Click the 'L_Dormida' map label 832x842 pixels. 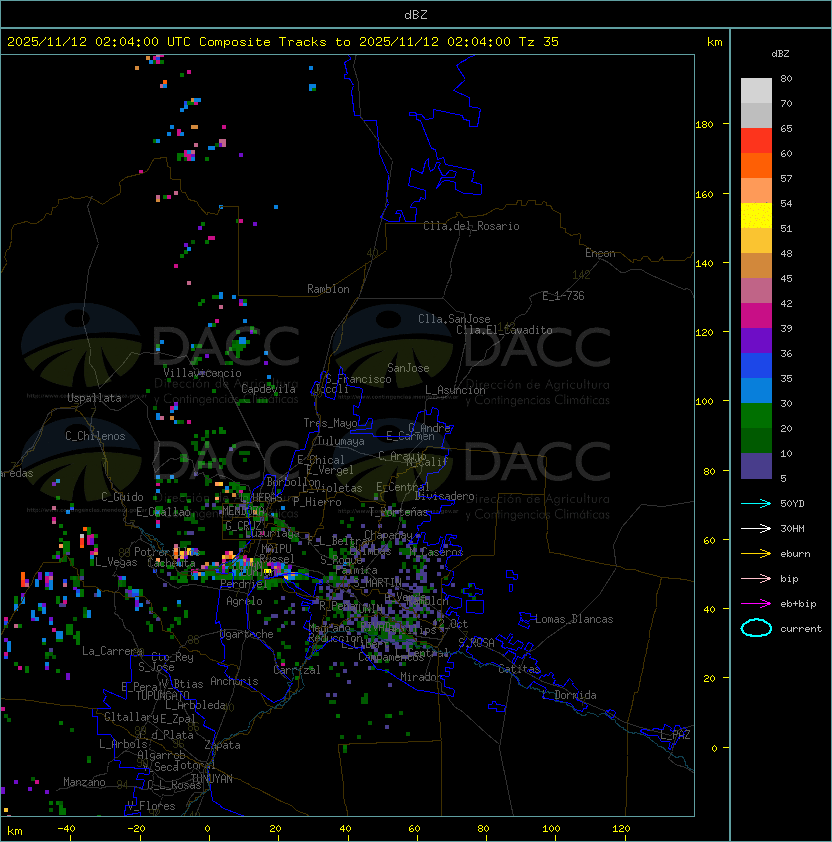(x=569, y=695)
